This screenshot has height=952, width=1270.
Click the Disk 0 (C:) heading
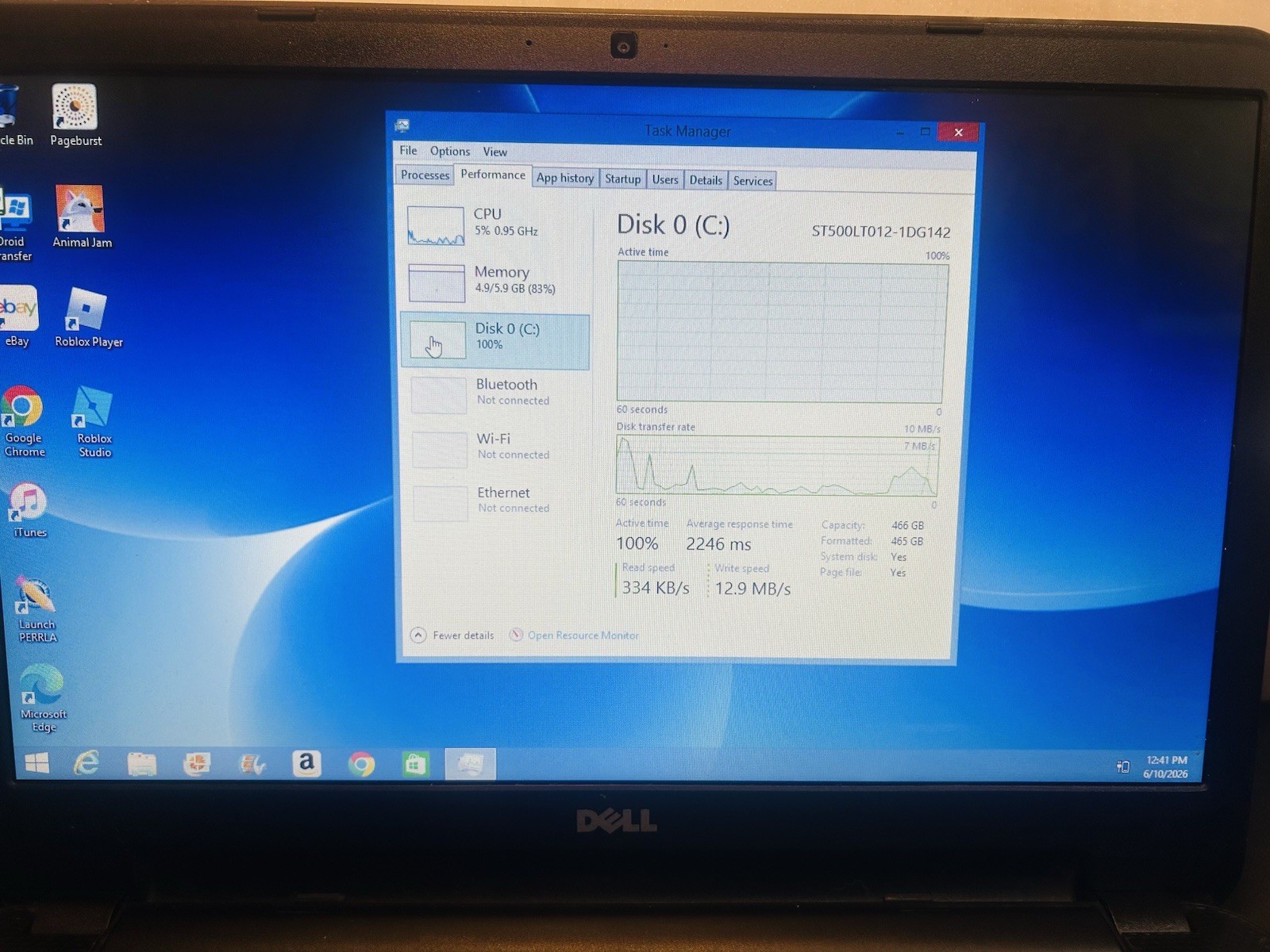[673, 225]
